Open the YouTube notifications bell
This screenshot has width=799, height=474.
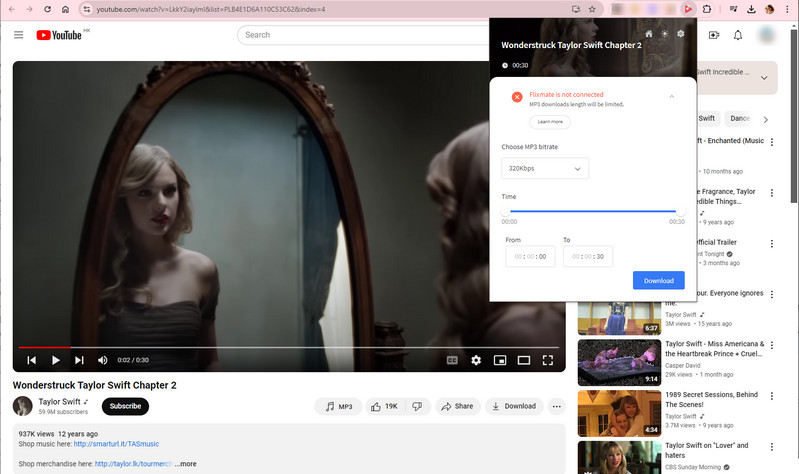738,35
